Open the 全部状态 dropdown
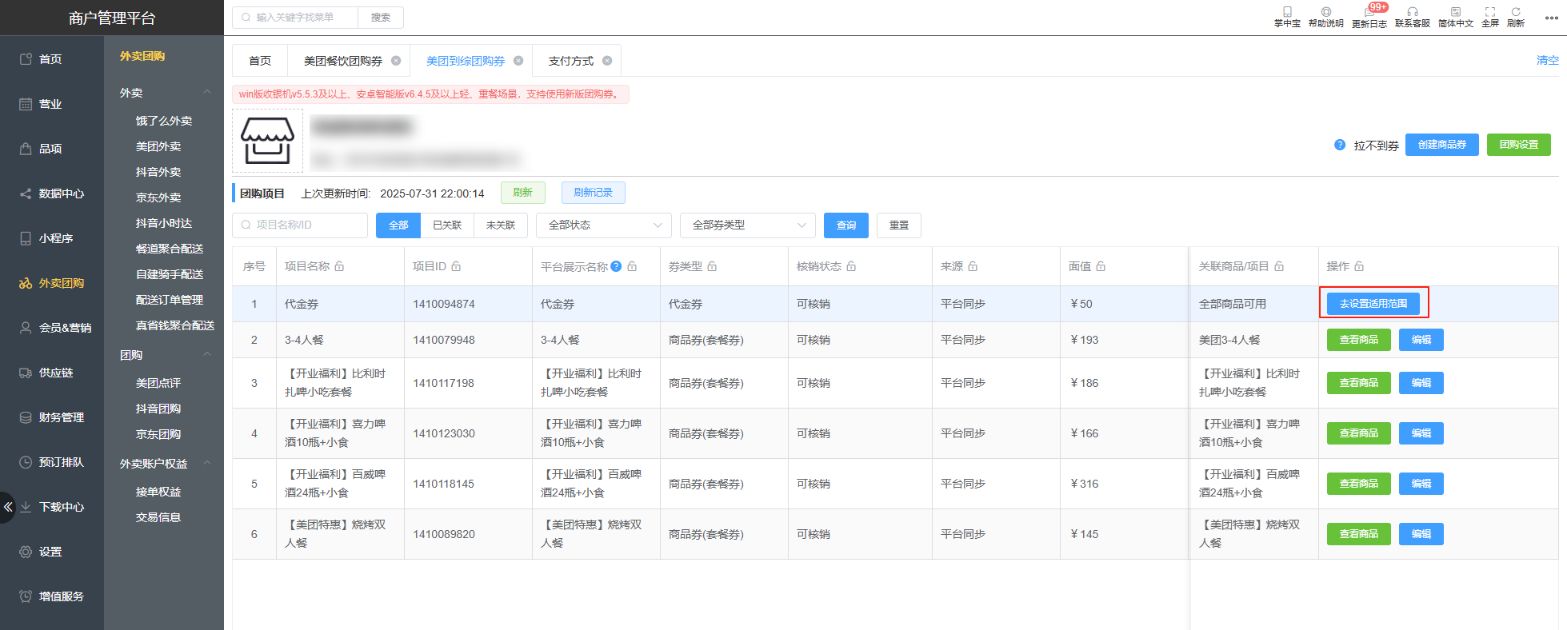The width and height of the screenshot is (1567, 630). (x=603, y=226)
